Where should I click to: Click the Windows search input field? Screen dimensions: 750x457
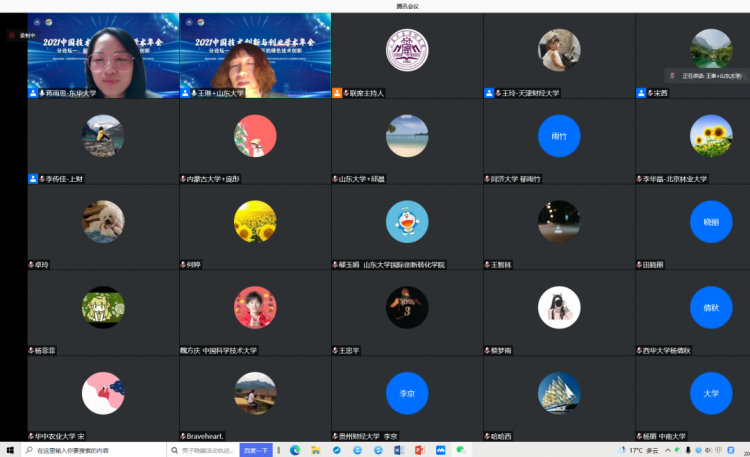point(93,450)
